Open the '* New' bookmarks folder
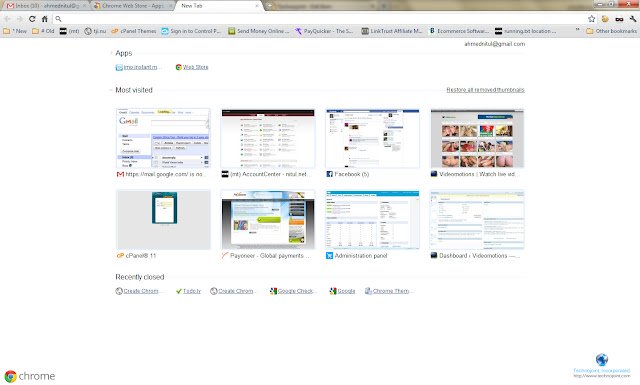The image size is (640, 385). click(15, 31)
